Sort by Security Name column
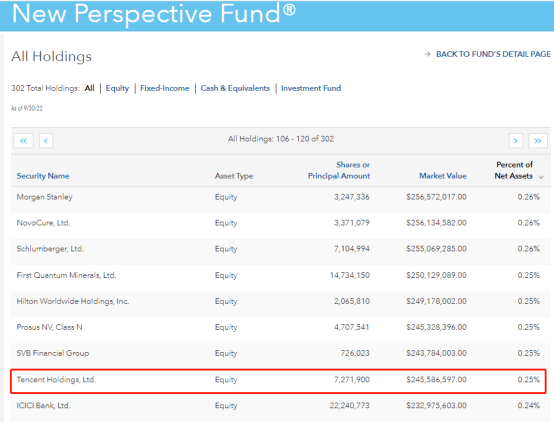 [43, 176]
